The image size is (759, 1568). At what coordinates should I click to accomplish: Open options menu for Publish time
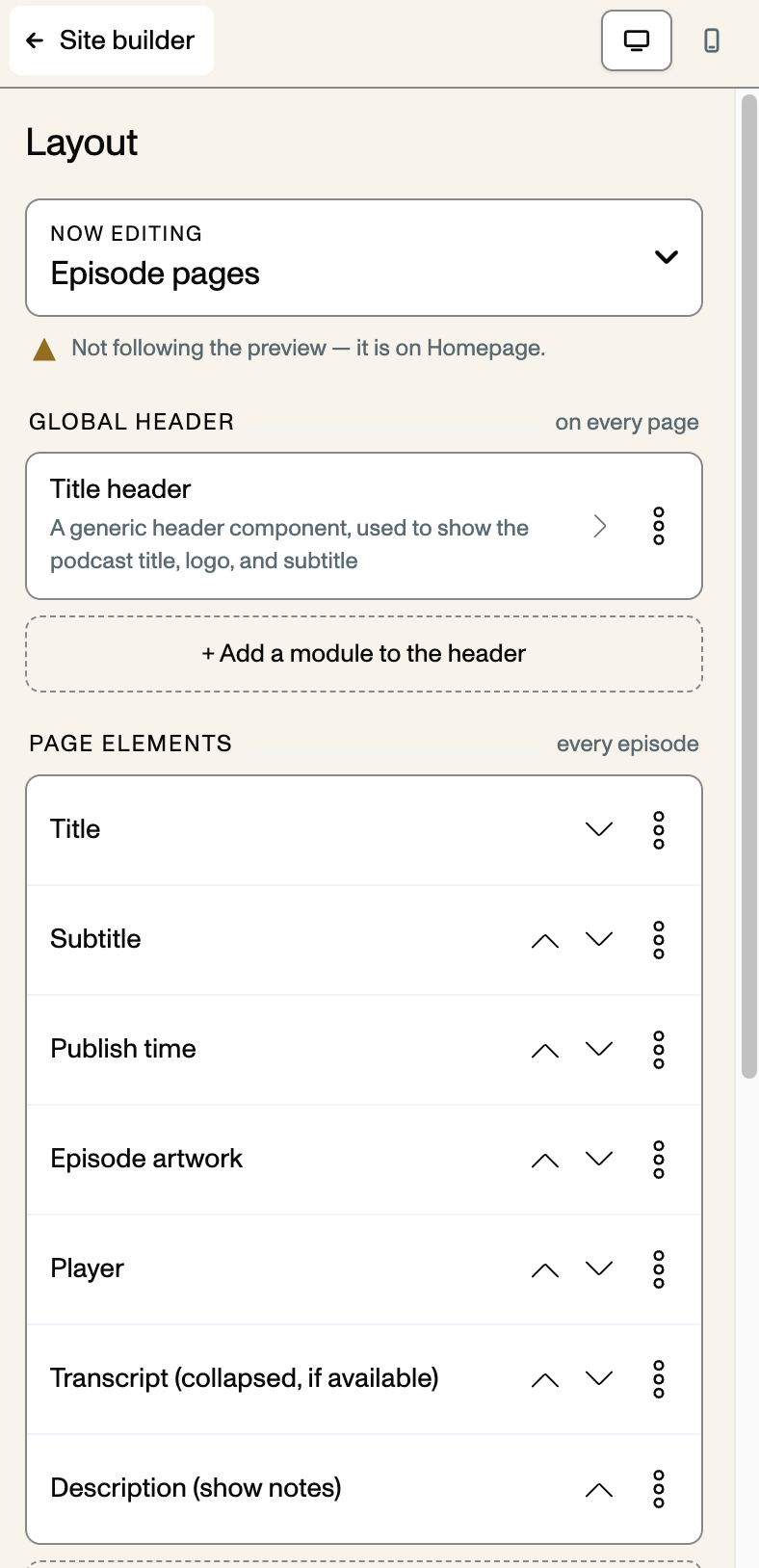pos(659,1050)
